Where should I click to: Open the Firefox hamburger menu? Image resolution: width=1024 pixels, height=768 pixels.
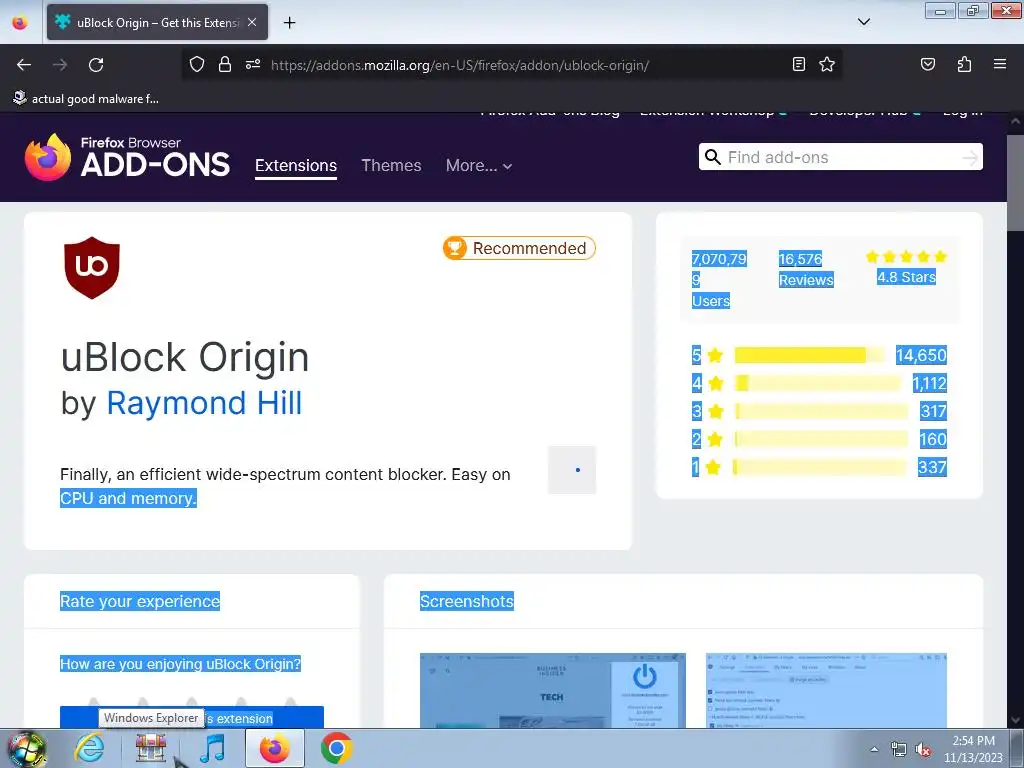999,64
